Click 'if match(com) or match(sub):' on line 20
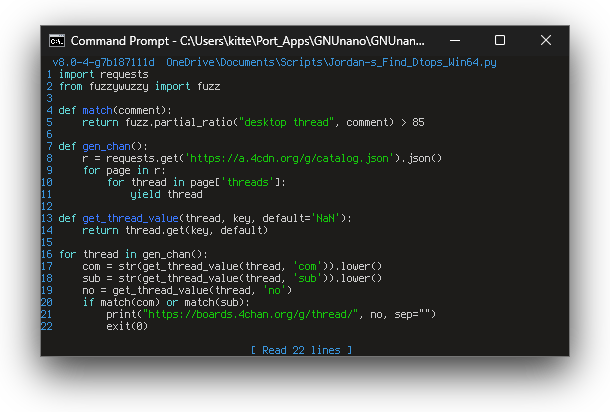The image size is (610, 412). coord(166,302)
